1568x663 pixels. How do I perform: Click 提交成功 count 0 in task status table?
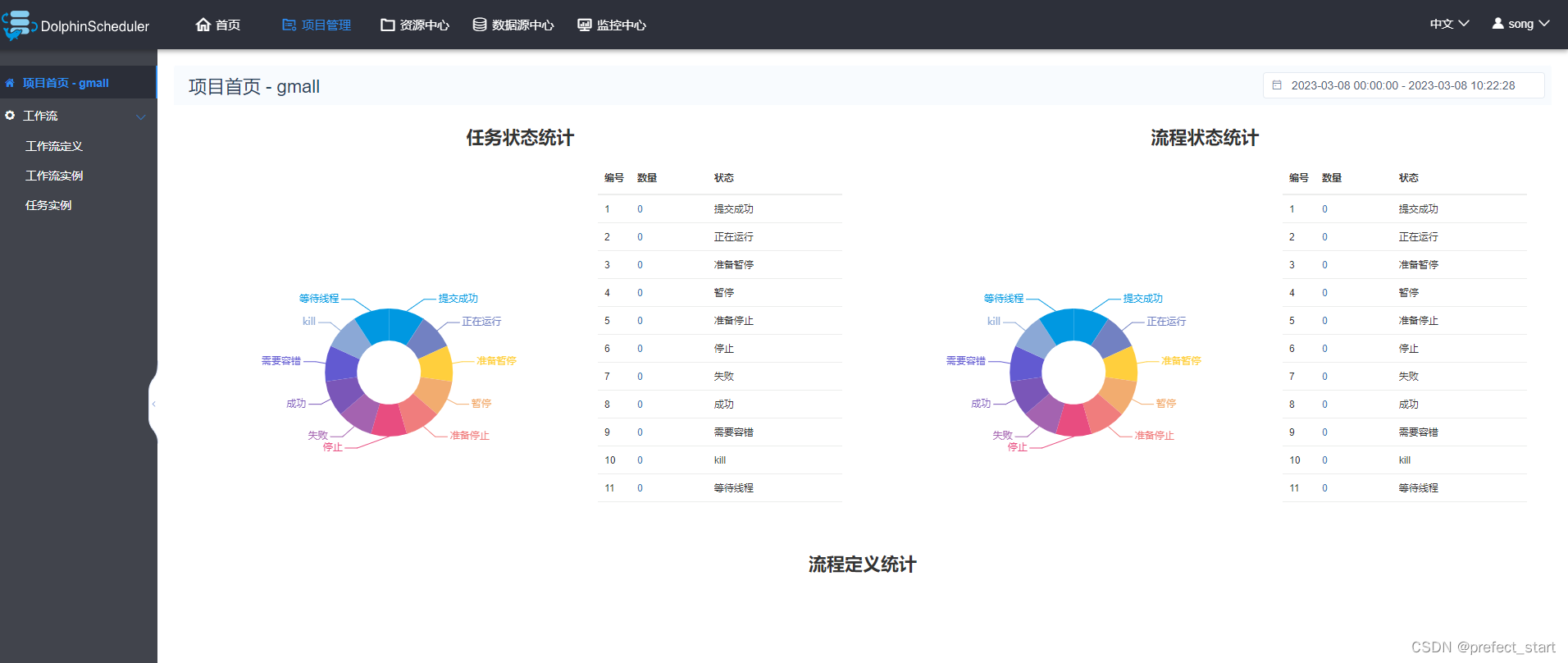click(x=640, y=209)
